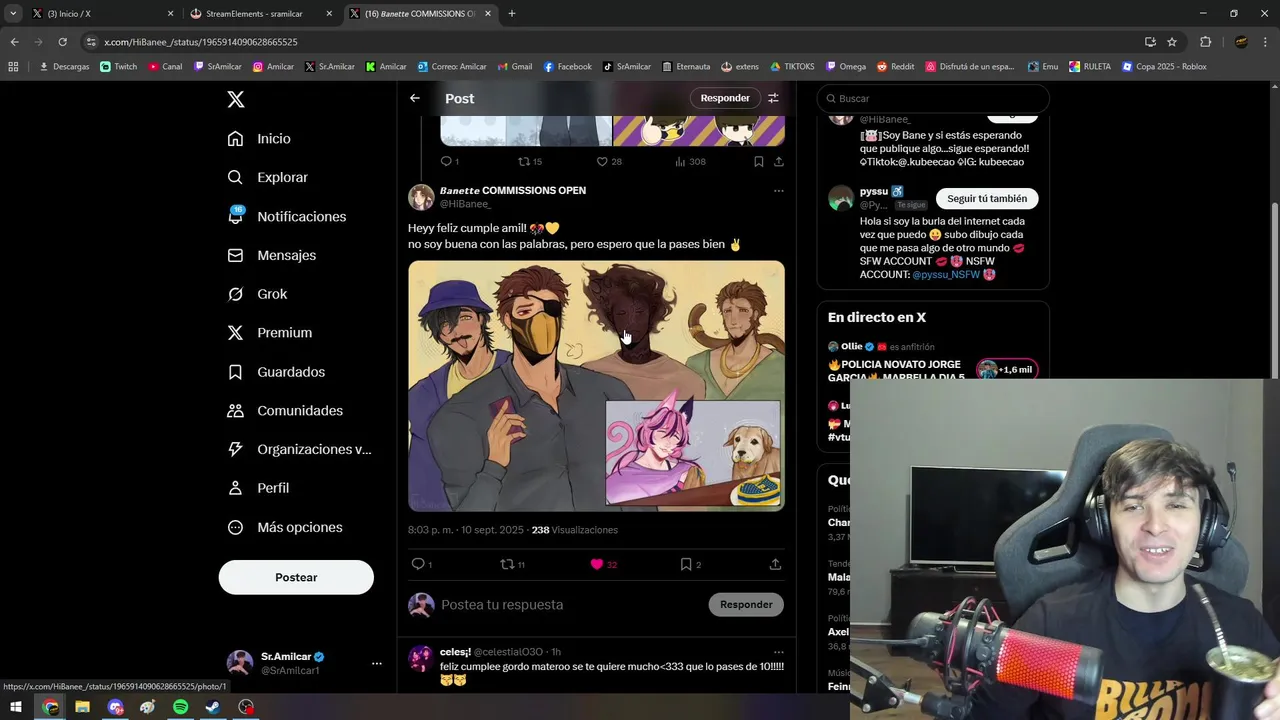1280x720 pixels.
Task: Reload the page
Action: pyautogui.click(x=62, y=42)
